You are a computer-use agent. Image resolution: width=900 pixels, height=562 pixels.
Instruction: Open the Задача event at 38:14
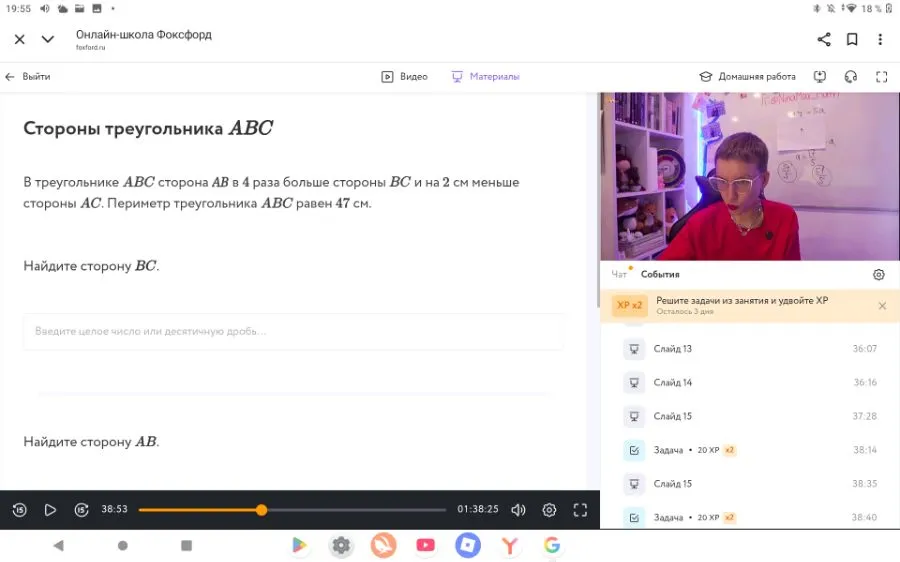point(750,450)
